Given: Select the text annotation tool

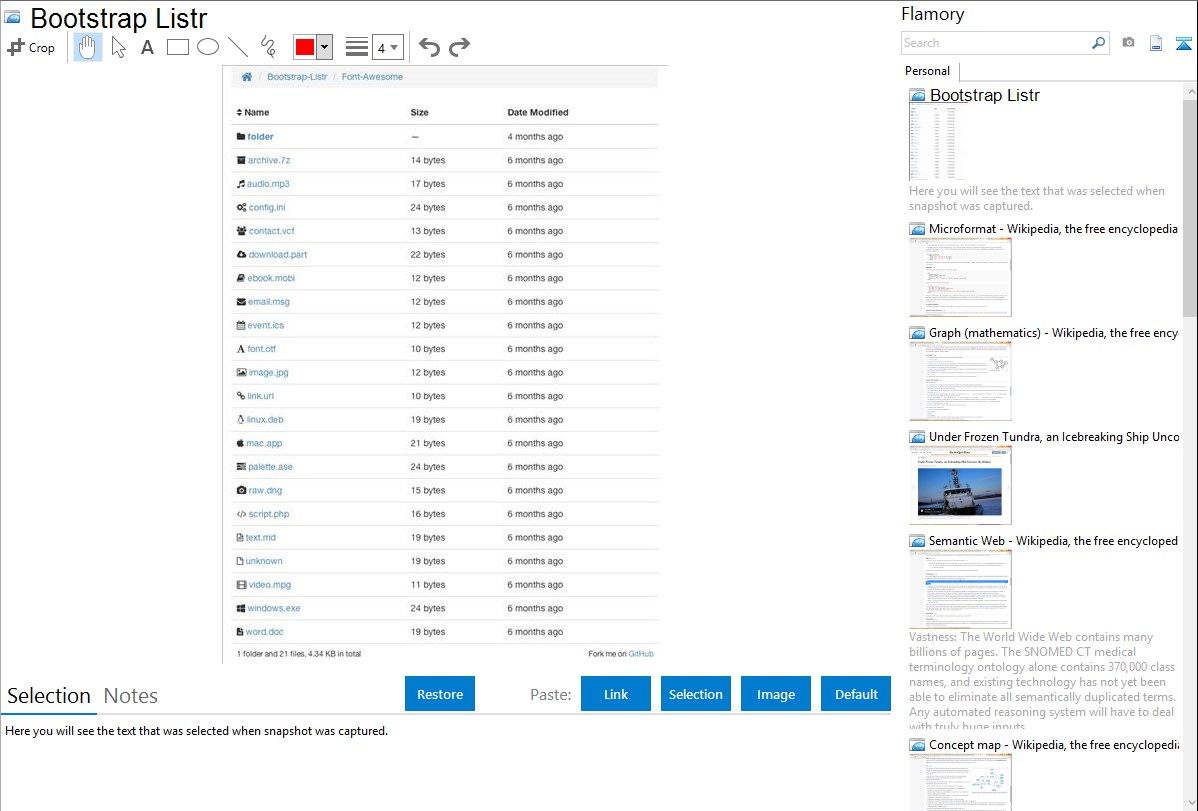Looking at the screenshot, I should pyautogui.click(x=147, y=47).
